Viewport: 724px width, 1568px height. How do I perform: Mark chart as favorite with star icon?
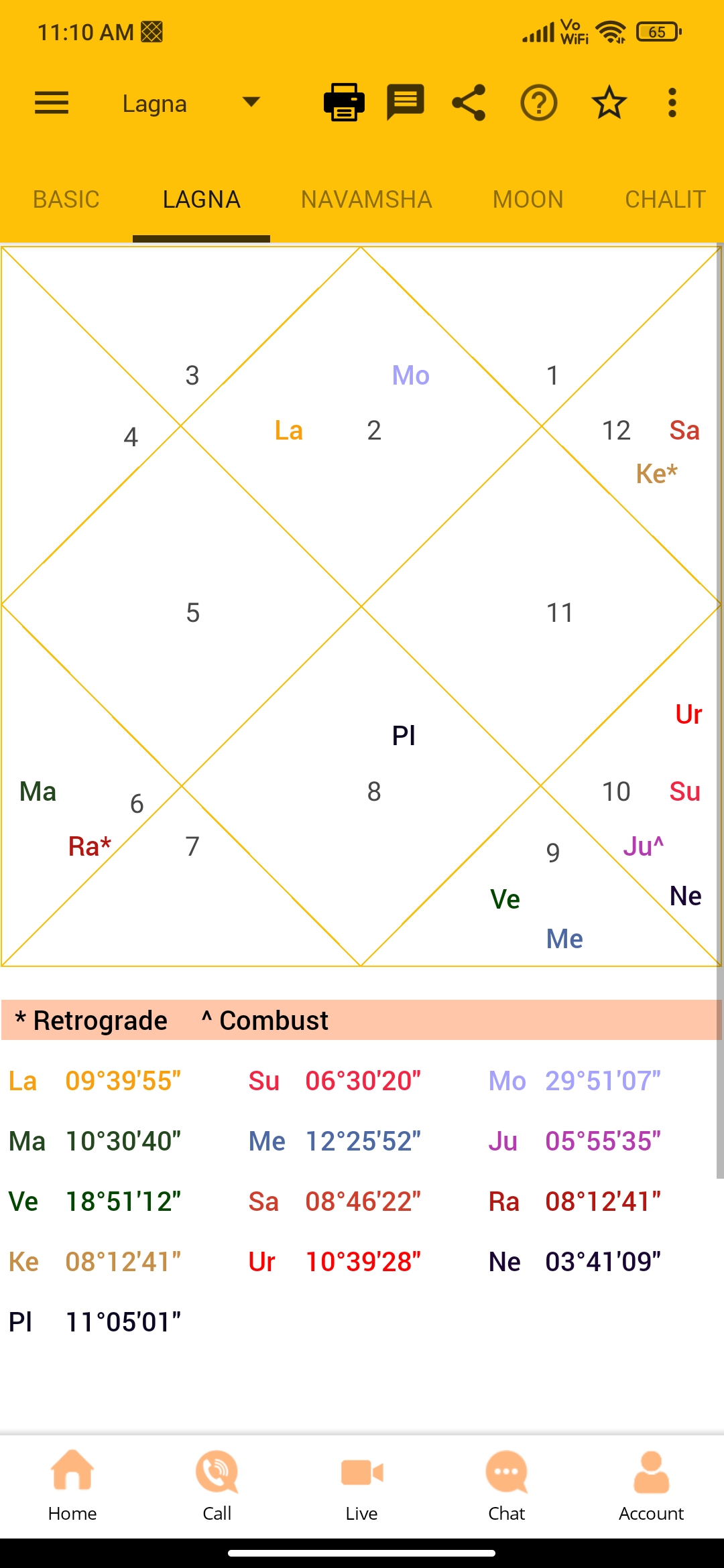[x=609, y=103]
